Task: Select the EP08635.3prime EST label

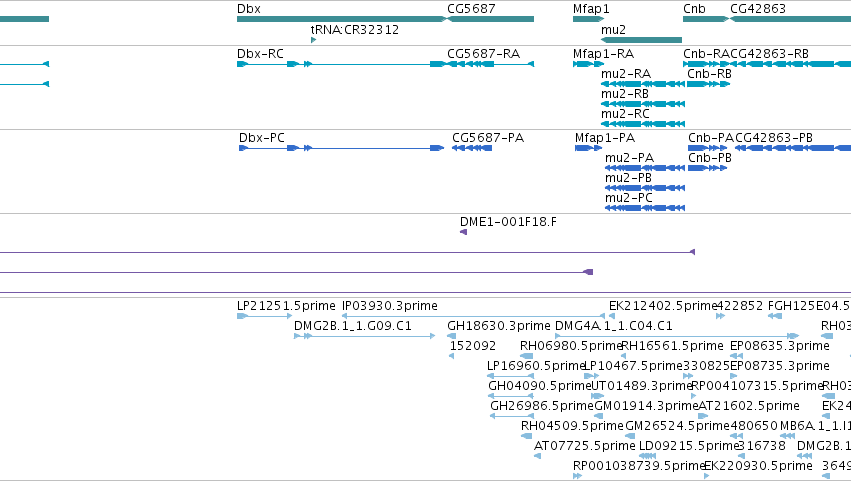Action: click(x=780, y=346)
